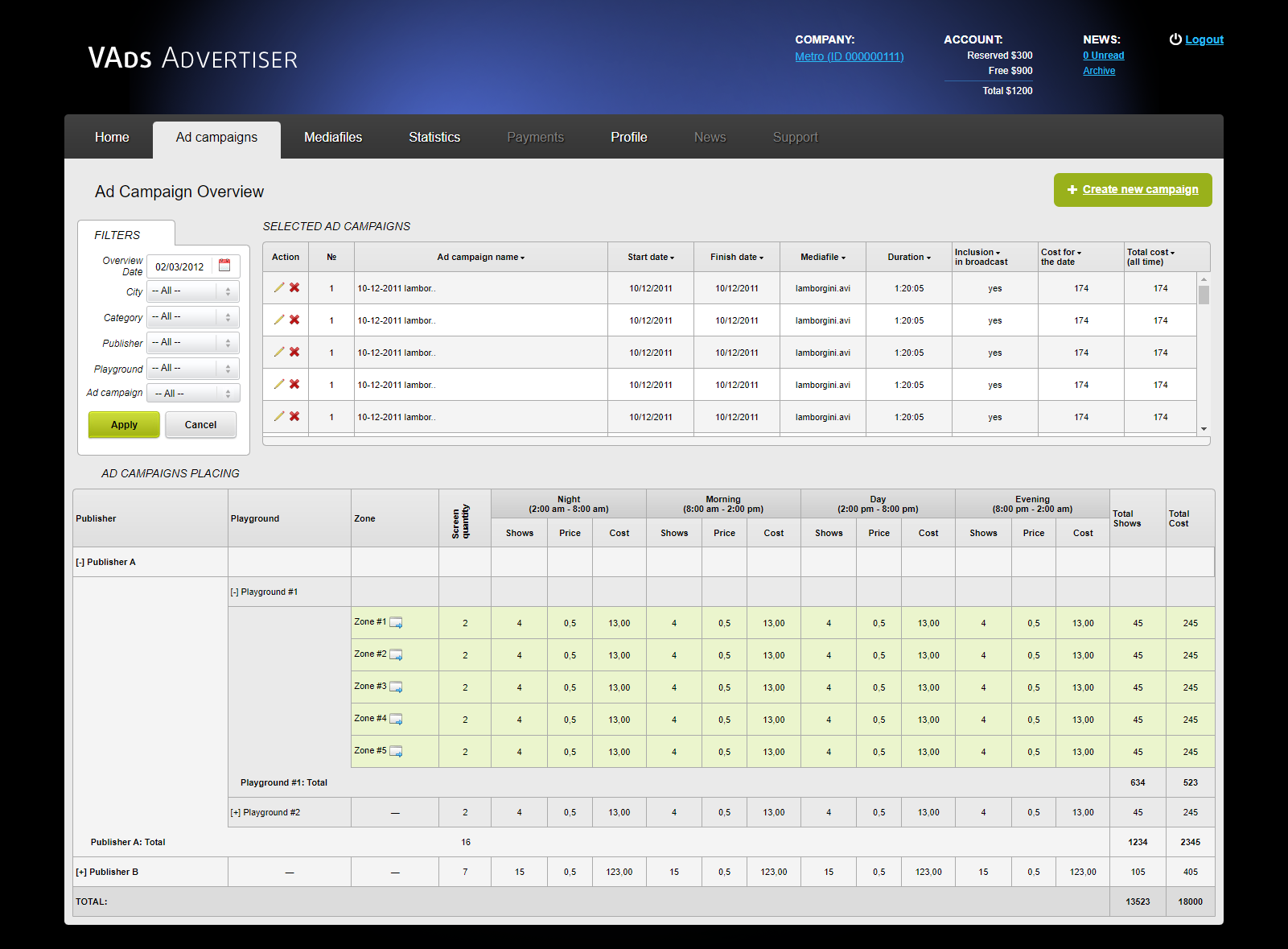
Task: Expand the Publisher B group
Action: [x=81, y=872]
